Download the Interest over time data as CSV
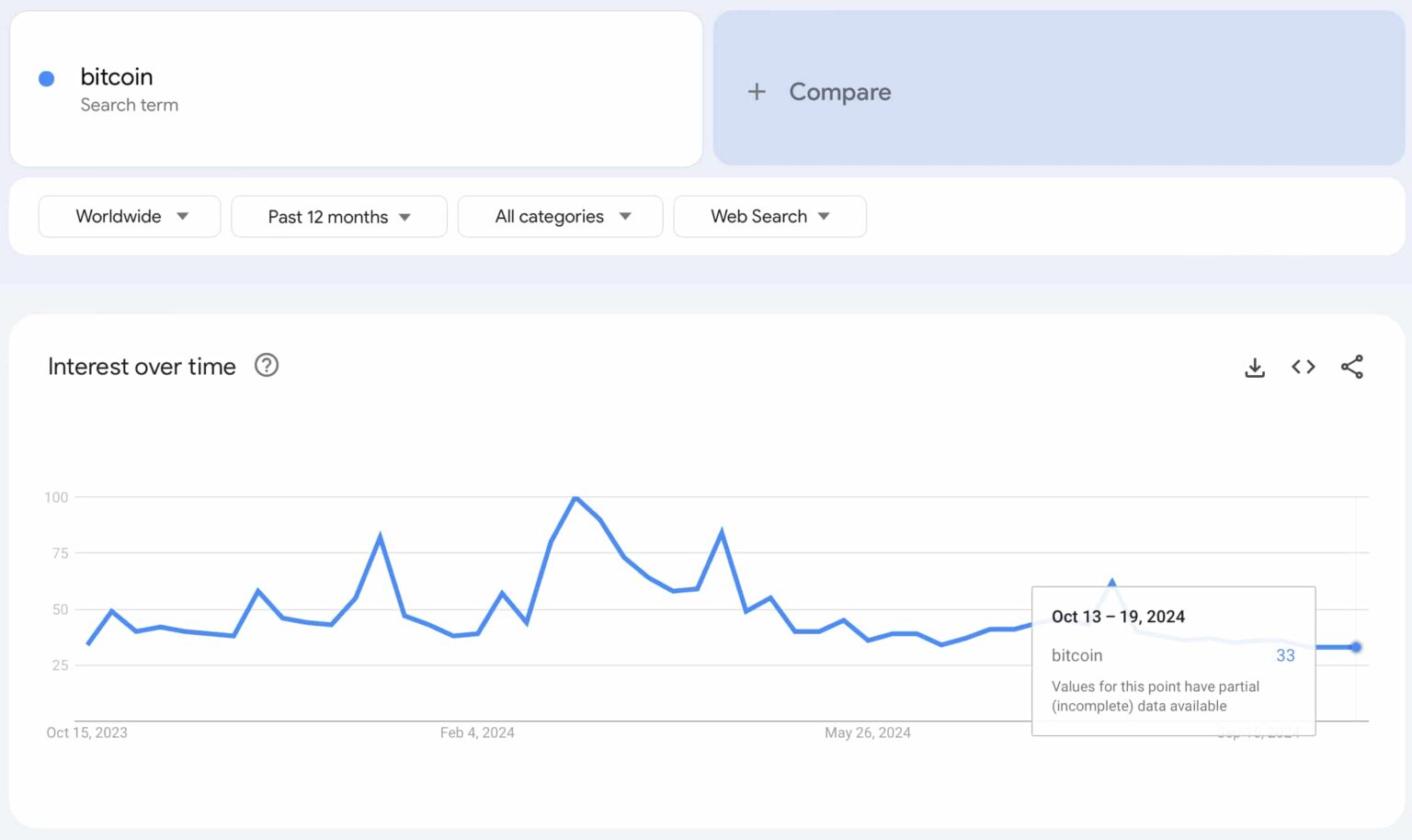The width and height of the screenshot is (1412, 840). tap(1254, 367)
